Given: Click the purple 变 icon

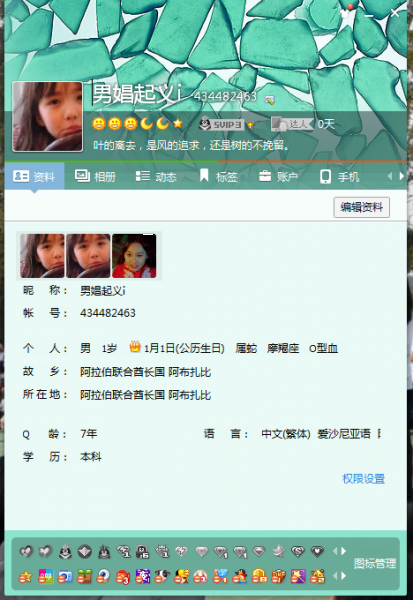Looking at the screenshot, I should [142, 576].
